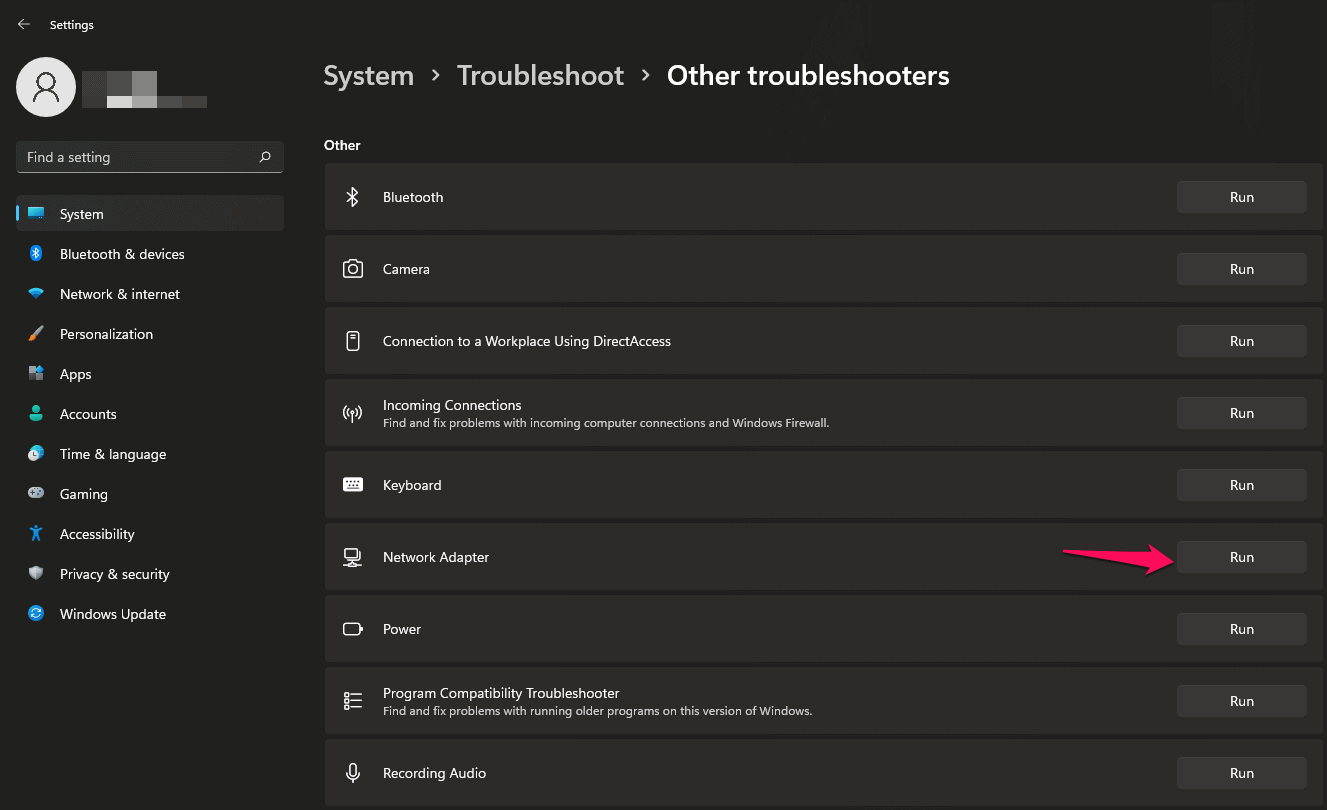Click the "Other troubleshooters" page title
1327x810 pixels.
click(x=808, y=76)
